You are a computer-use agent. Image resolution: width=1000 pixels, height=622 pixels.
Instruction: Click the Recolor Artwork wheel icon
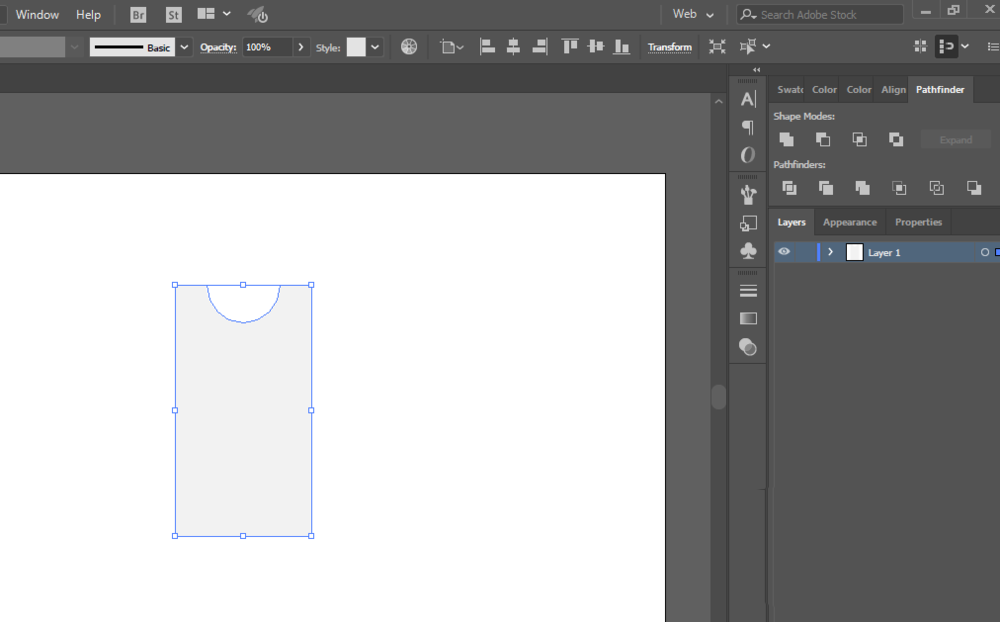click(x=409, y=47)
